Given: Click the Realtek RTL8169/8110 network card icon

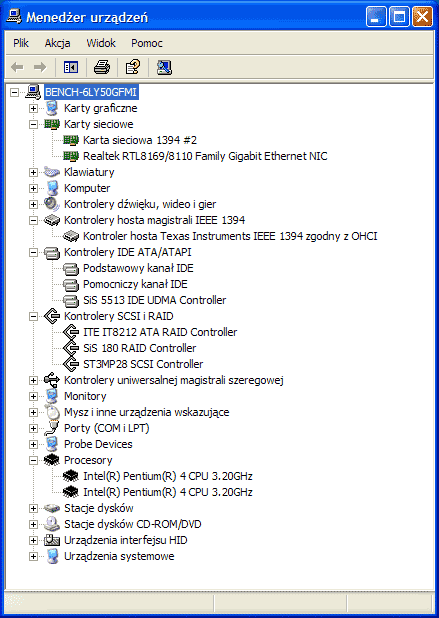Looking at the screenshot, I should pyautogui.click(x=71, y=156).
